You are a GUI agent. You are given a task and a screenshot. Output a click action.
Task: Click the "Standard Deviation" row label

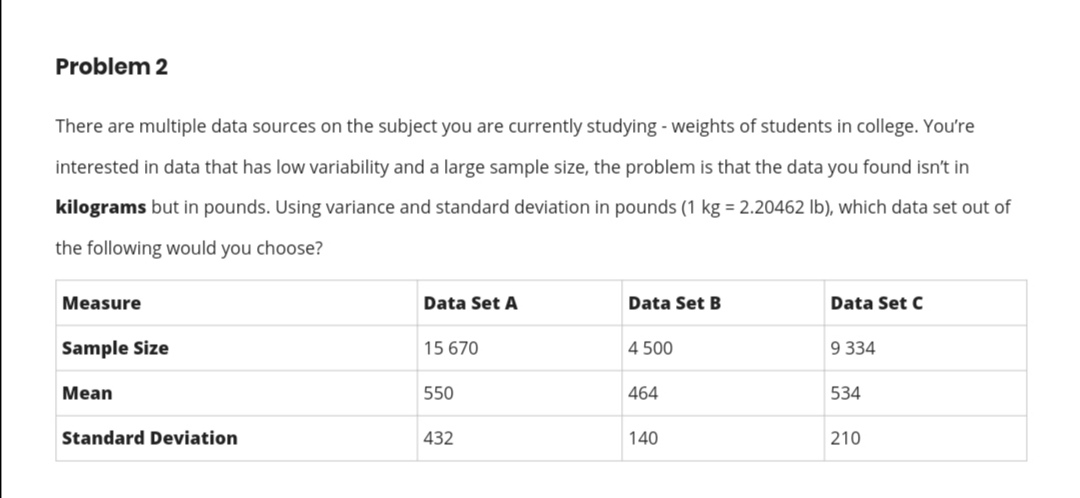click(x=150, y=438)
